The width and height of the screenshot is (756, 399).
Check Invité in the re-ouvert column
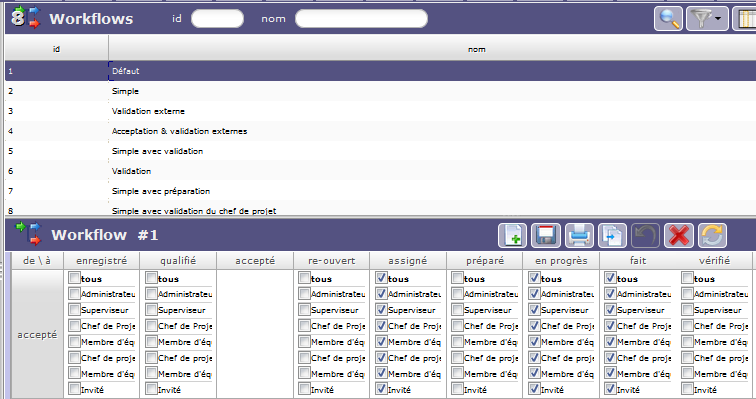point(304,388)
